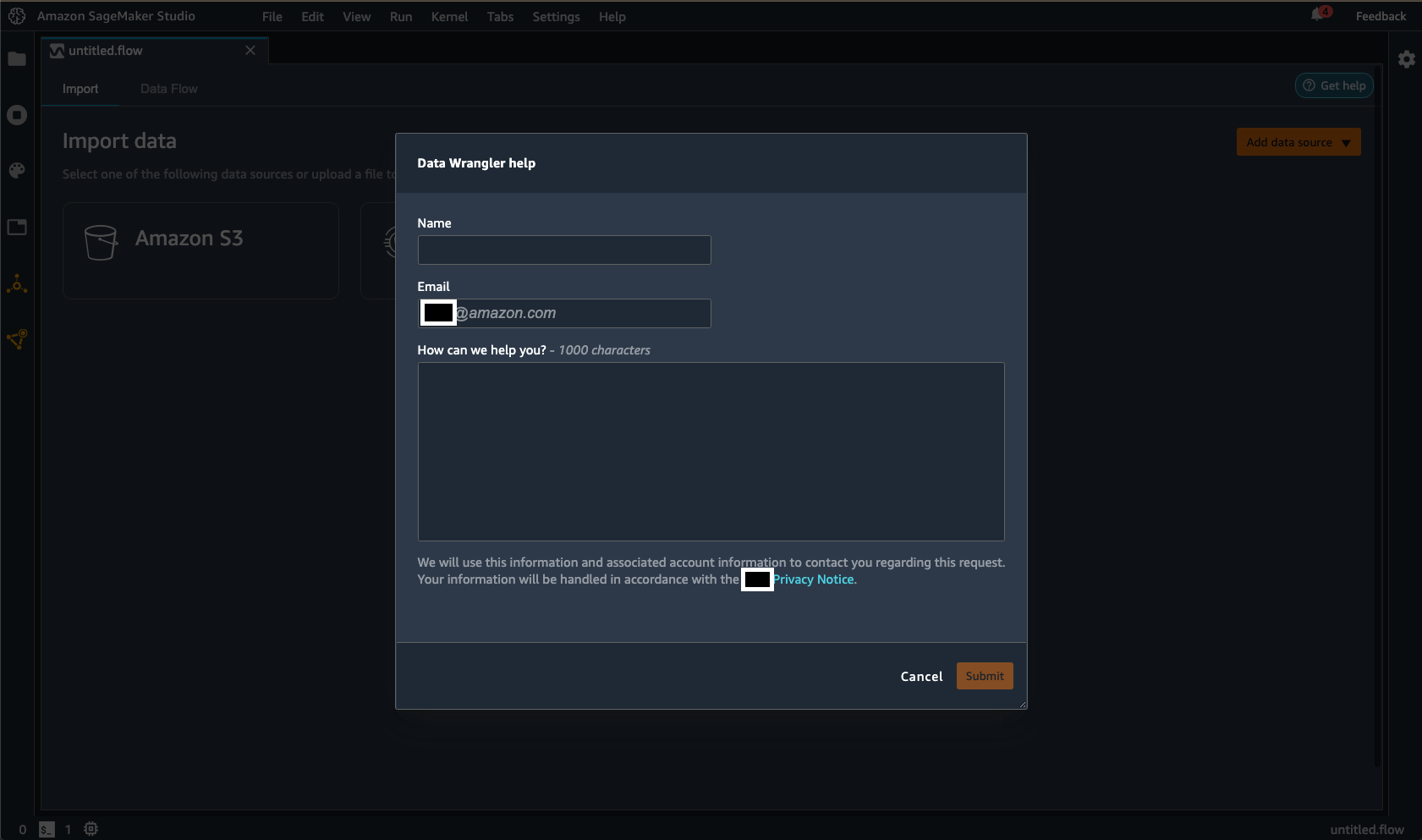Open the SageMaker Studio home icon
1422x840 pixels.
click(x=16, y=15)
